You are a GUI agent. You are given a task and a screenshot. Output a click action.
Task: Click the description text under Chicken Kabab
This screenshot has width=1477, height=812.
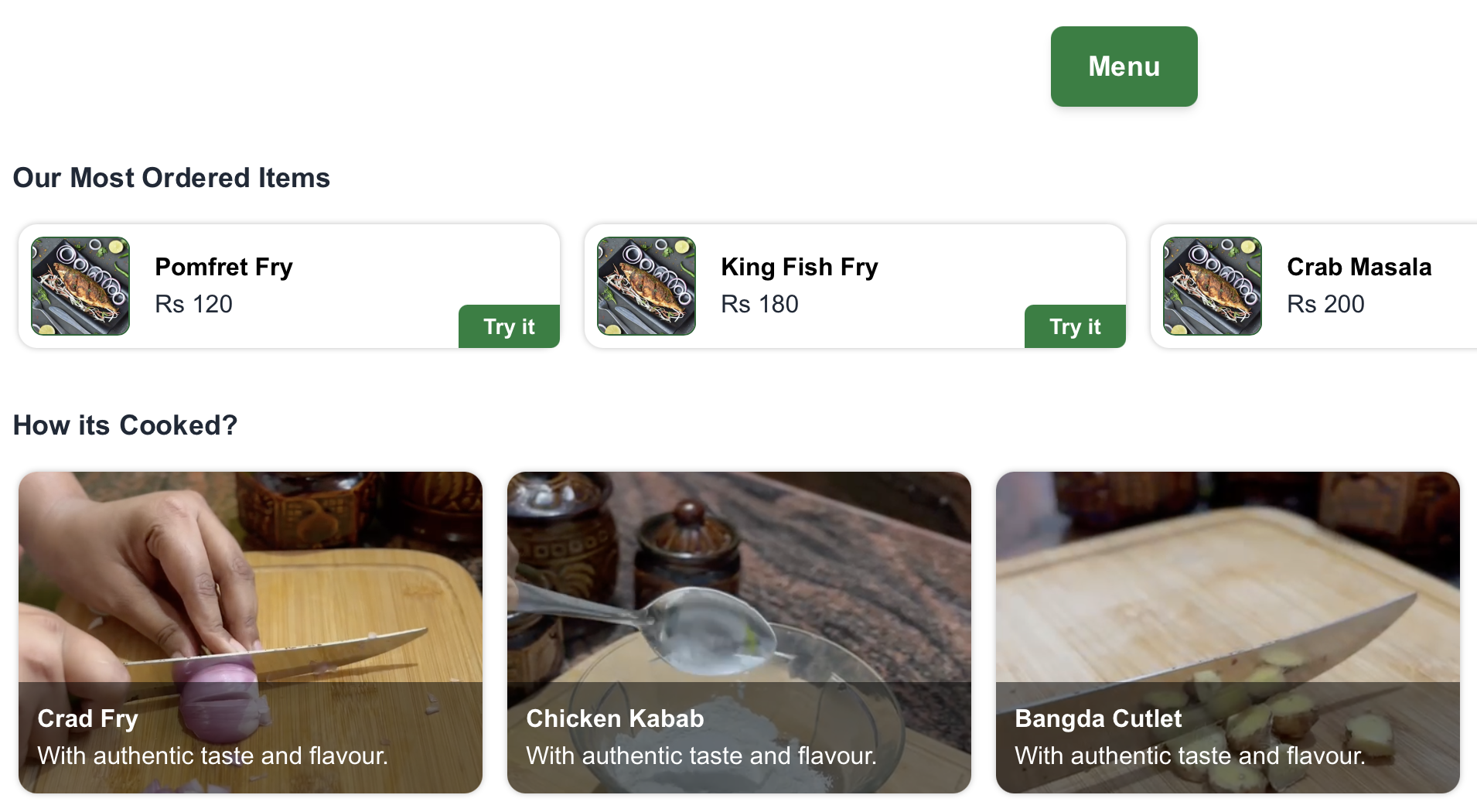701,756
